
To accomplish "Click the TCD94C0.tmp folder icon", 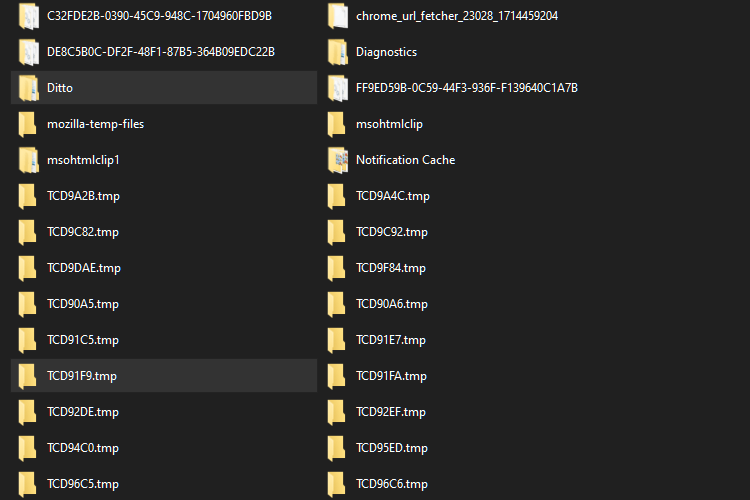I will [x=27, y=448].
